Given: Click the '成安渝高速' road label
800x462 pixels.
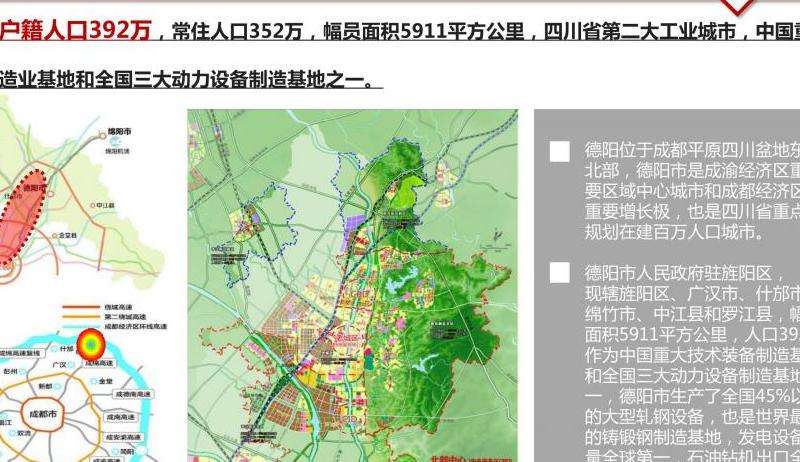Looking at the screenshot, I should (122, 438).
